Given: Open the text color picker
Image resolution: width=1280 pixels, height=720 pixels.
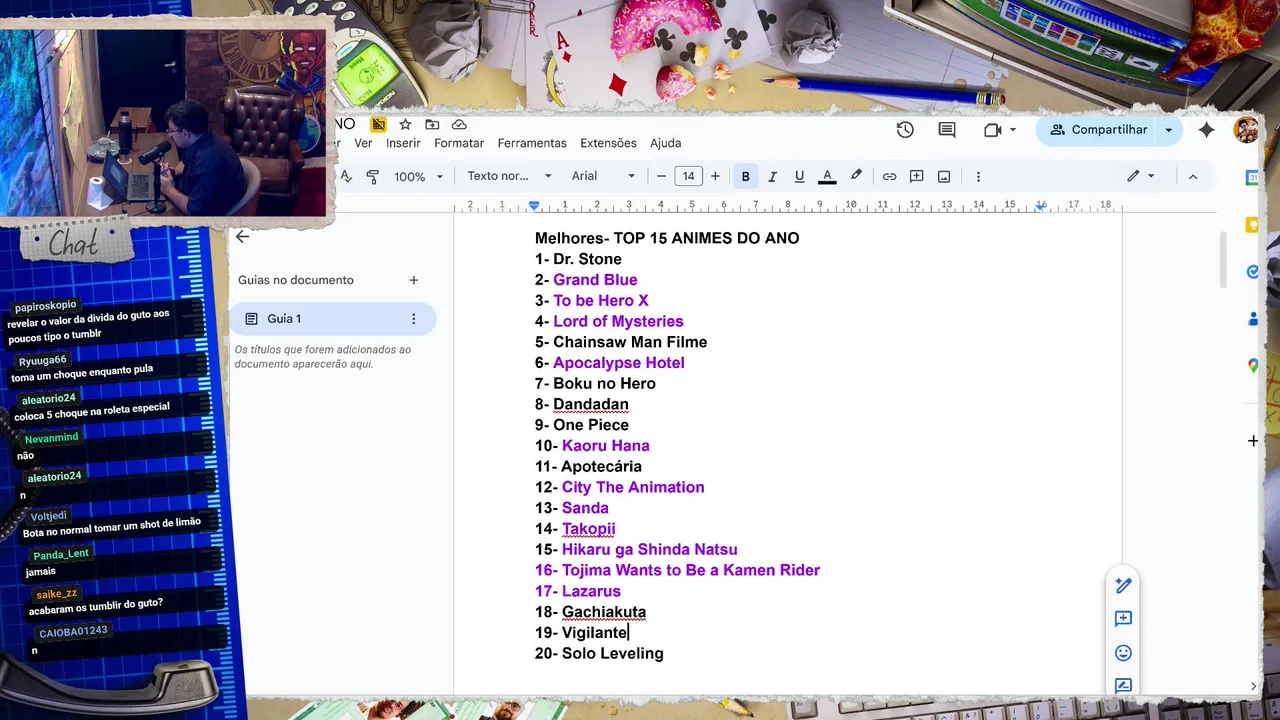Looking at the screenshot, I should [827, 176].
